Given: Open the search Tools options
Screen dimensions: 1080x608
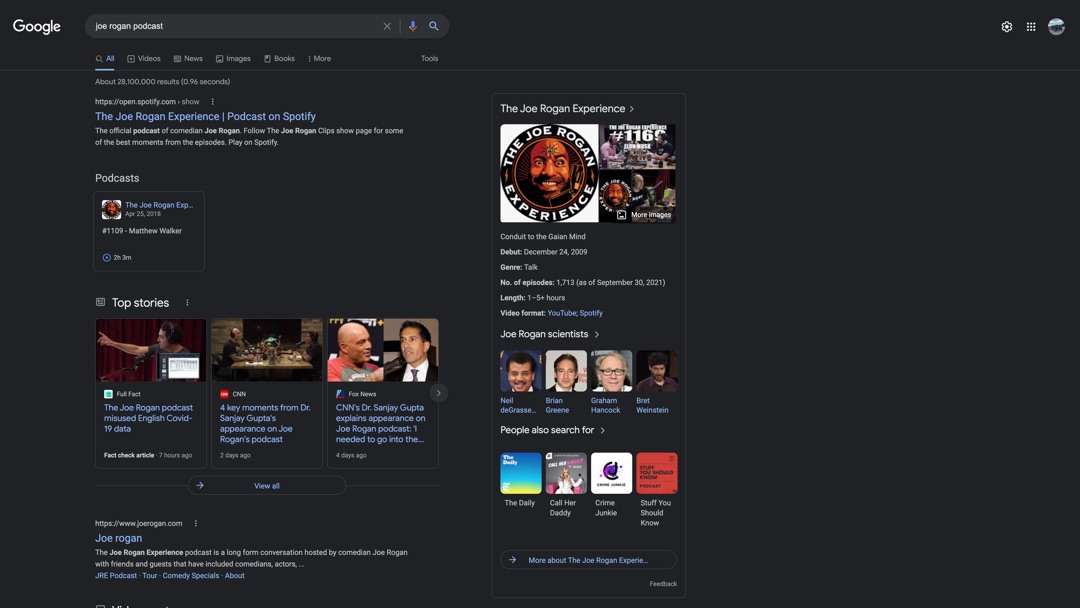Looking at the screenshot, I should pos(430,59).
